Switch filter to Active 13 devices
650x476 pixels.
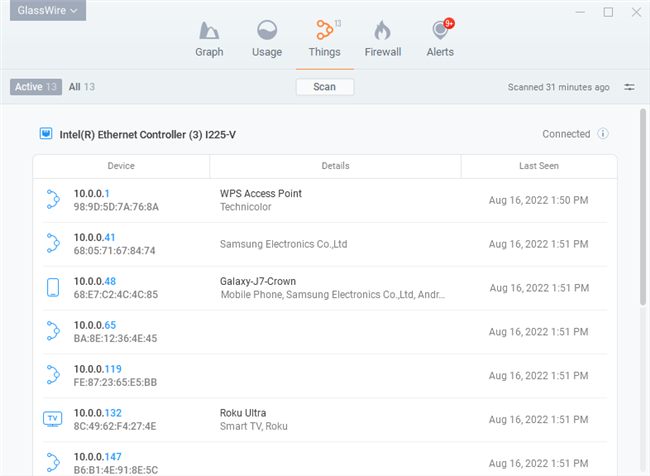pyautogui.click(x=37, y=87)
